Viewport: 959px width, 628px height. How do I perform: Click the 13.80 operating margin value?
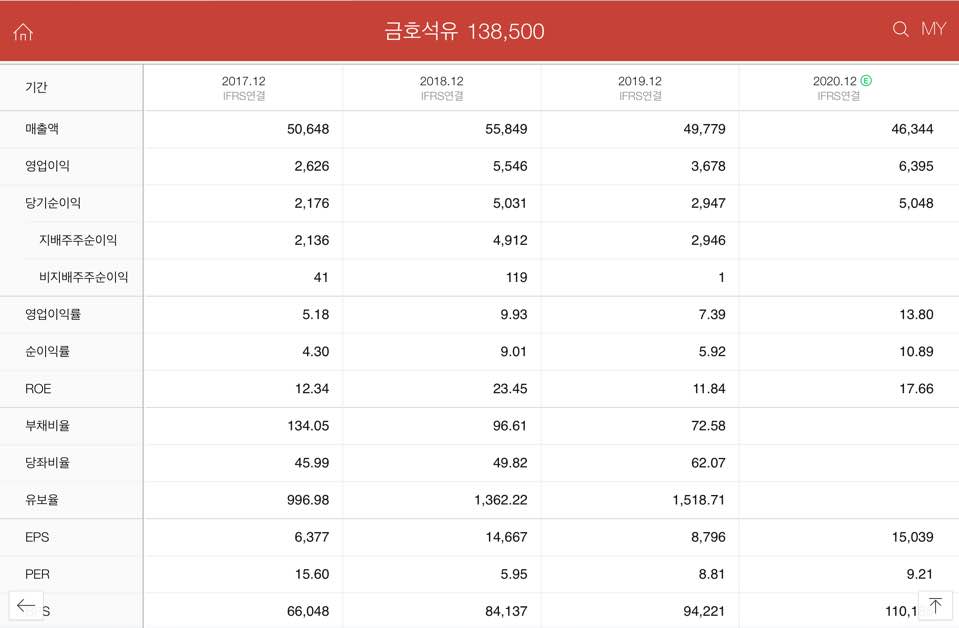tap(916, 314)
